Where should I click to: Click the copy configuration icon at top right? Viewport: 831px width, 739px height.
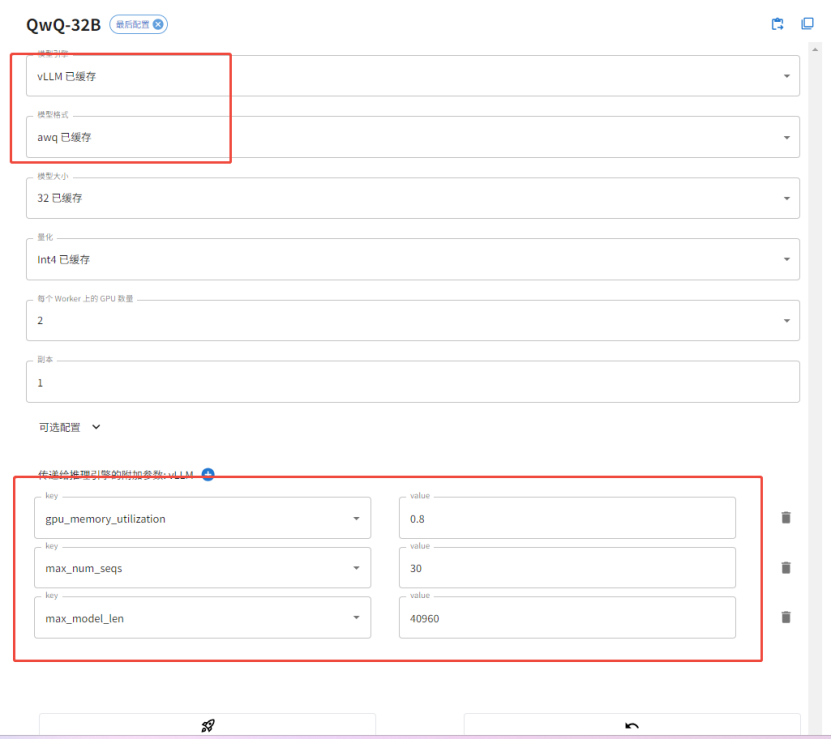pos(807,24)
